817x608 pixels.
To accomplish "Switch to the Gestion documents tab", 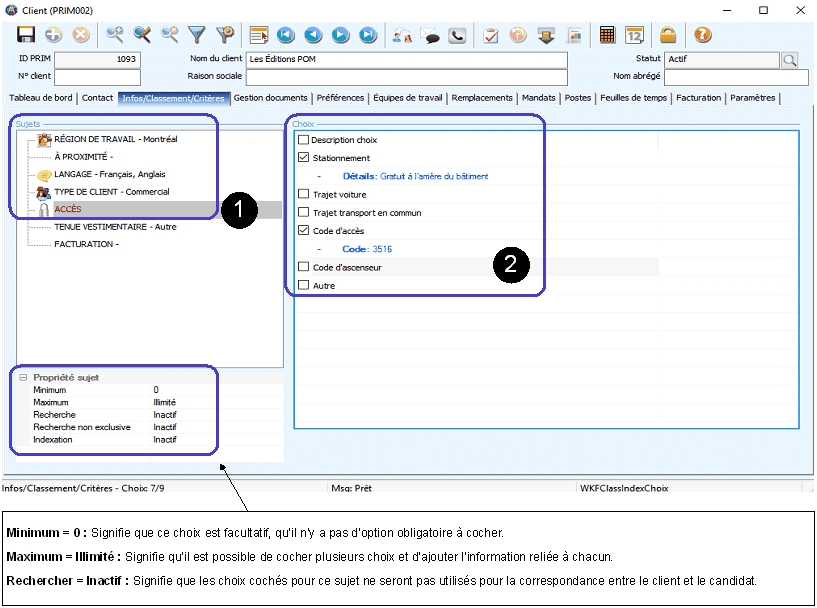I will [270, 98].
